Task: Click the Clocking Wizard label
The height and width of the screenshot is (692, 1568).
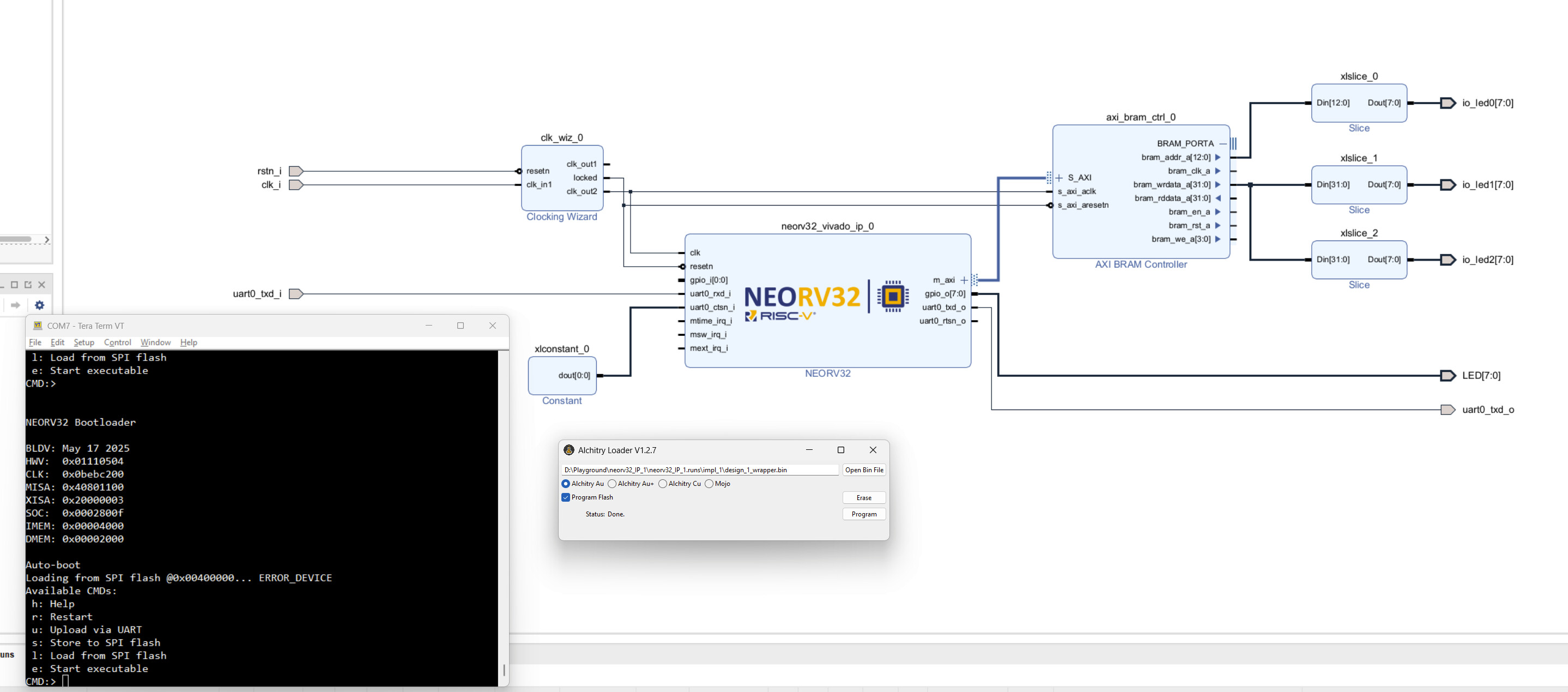Action: click(562, 217)
